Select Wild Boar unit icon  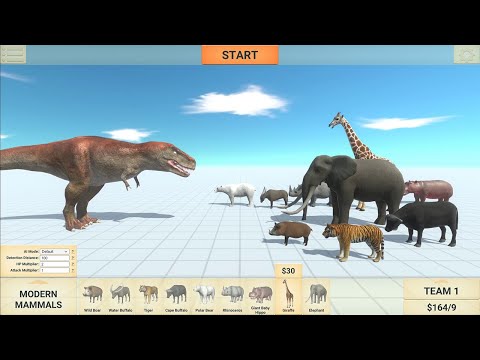click(92, 297)
